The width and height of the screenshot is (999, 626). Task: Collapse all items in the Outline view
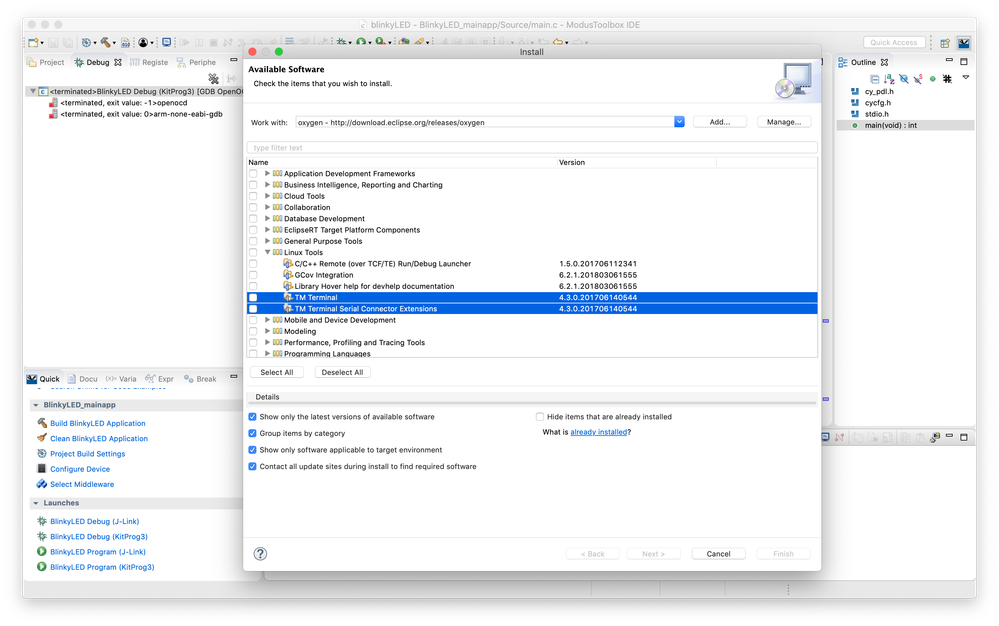pos(876,77)
